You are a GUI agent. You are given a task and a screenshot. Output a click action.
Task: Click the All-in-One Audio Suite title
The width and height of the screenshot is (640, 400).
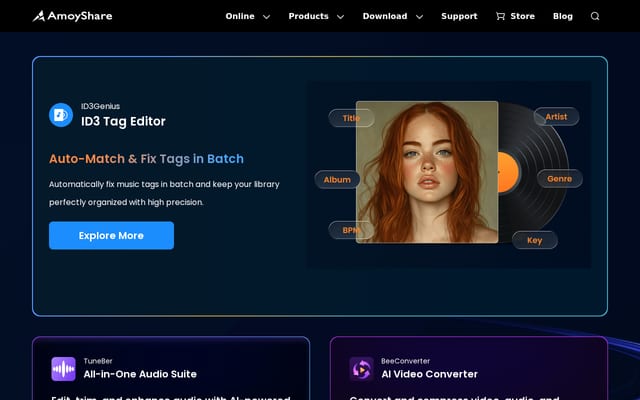pos(140,374)
